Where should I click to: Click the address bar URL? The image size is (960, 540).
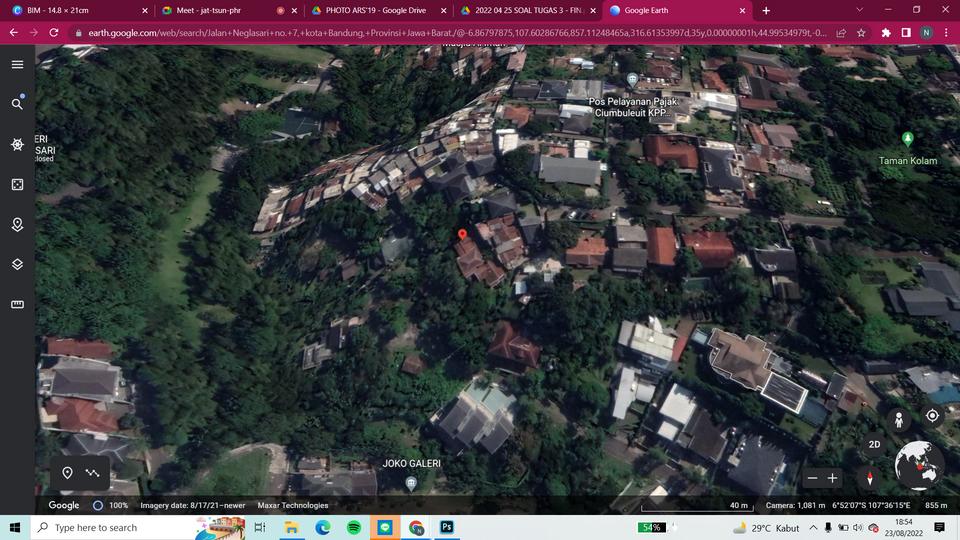pyautogui.click(x=457, y=32)
